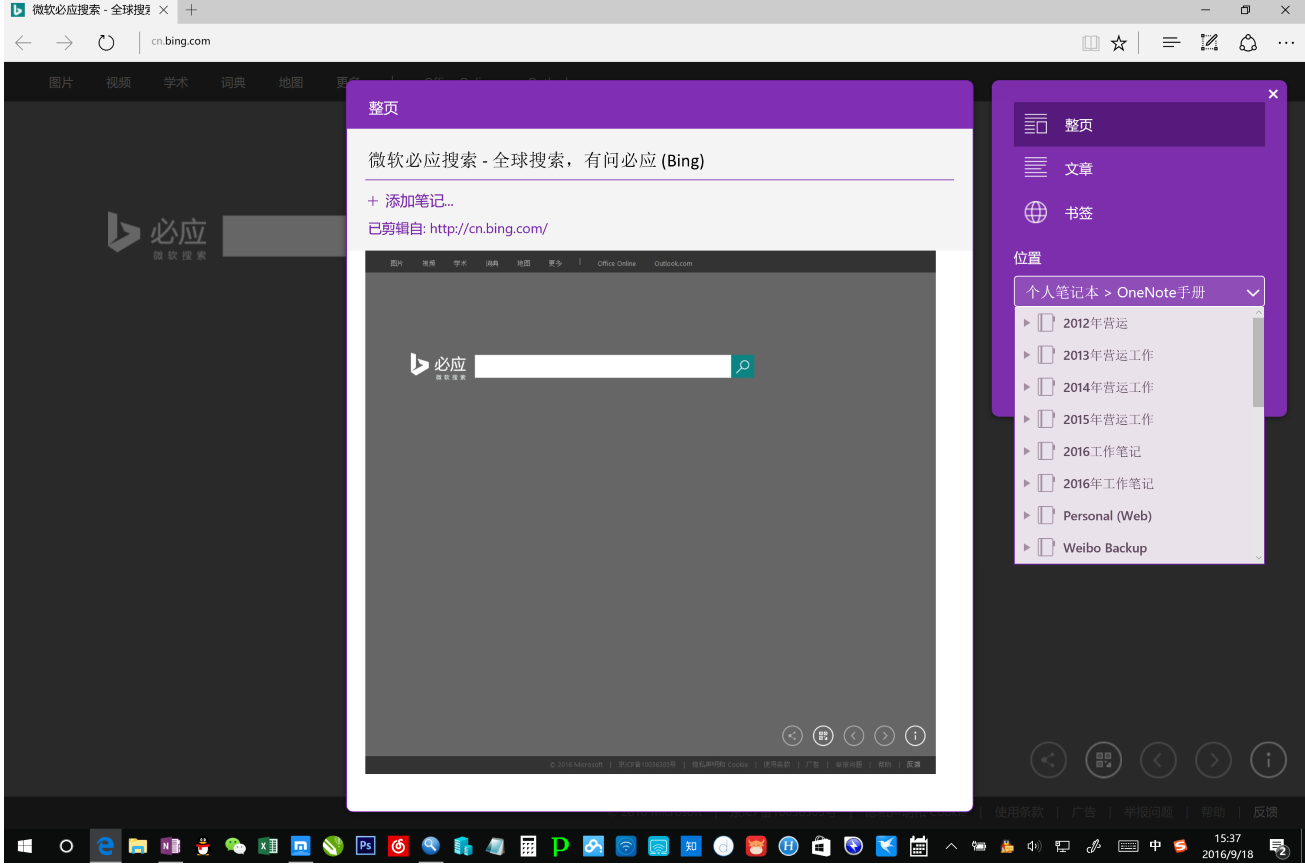1305x864 pixels.
Task: Open Excel from the taskbar
Action: 268,846
